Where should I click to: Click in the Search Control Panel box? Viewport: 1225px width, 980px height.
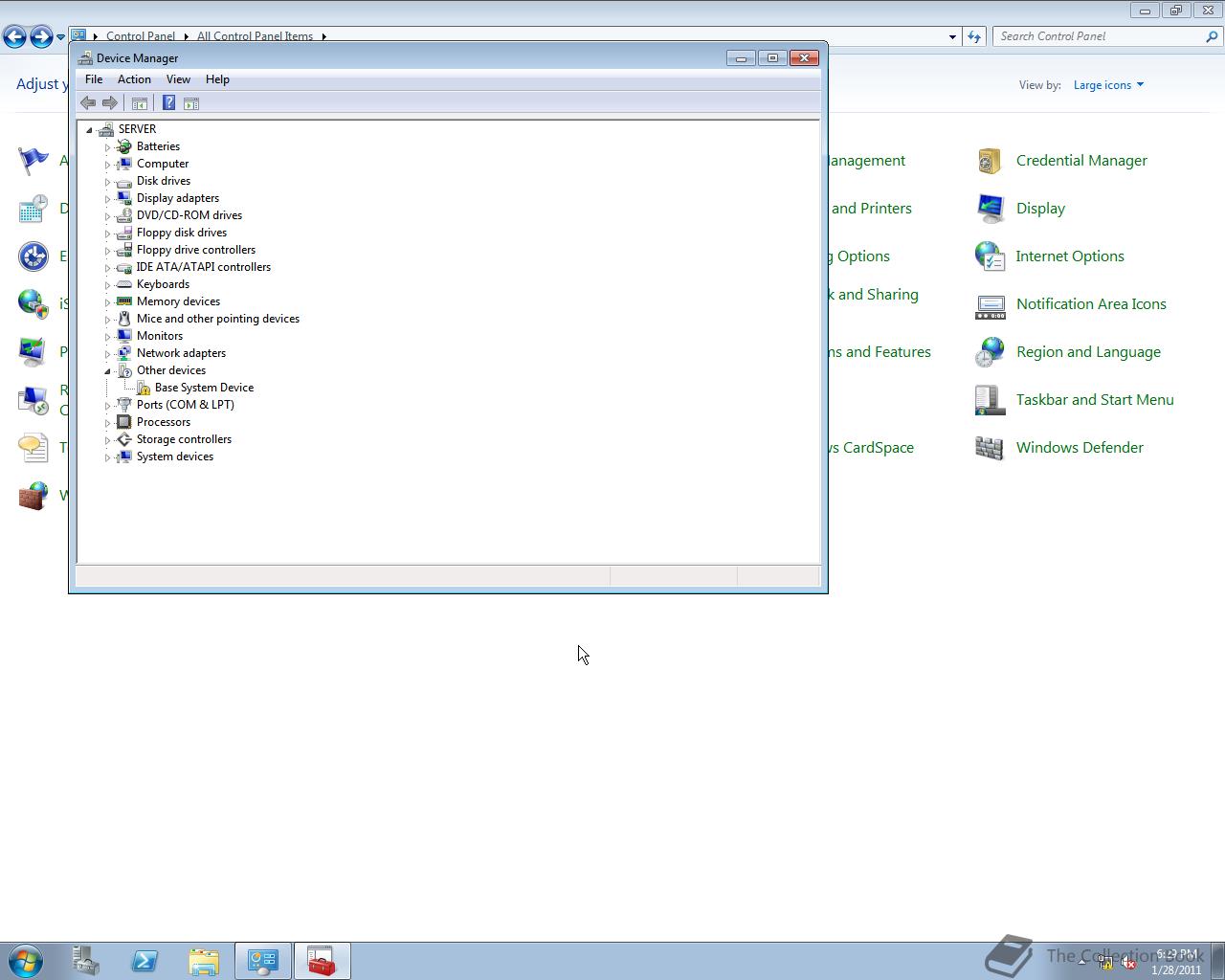point(1099,36)
